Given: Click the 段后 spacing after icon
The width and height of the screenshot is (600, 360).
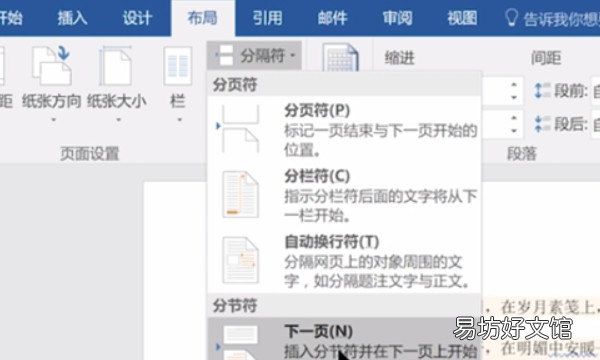Looking at the screenshot, I should pos(542,124).
